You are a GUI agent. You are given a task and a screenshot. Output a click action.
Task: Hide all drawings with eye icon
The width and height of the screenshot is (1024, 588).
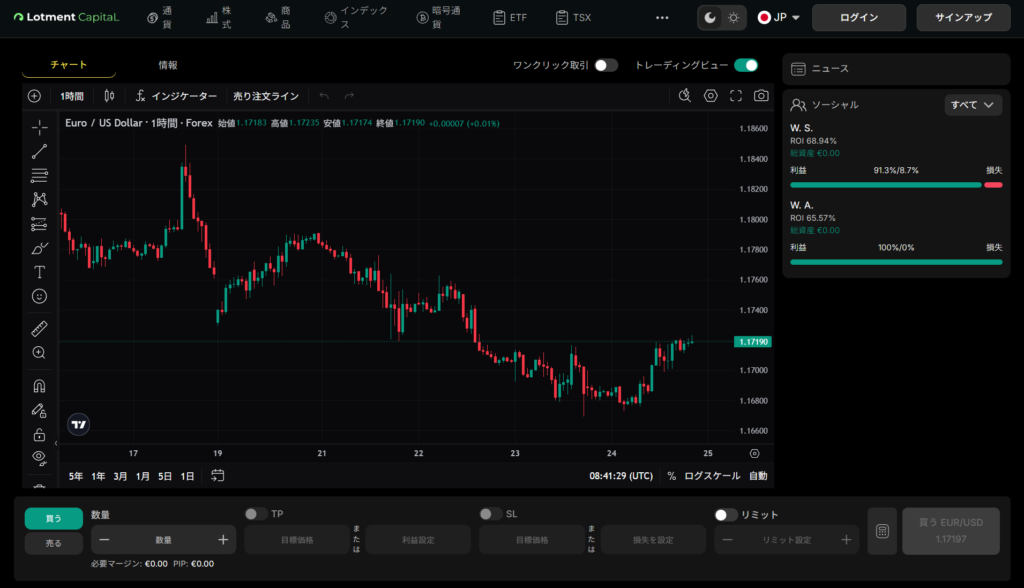click(x=39, y=458)
